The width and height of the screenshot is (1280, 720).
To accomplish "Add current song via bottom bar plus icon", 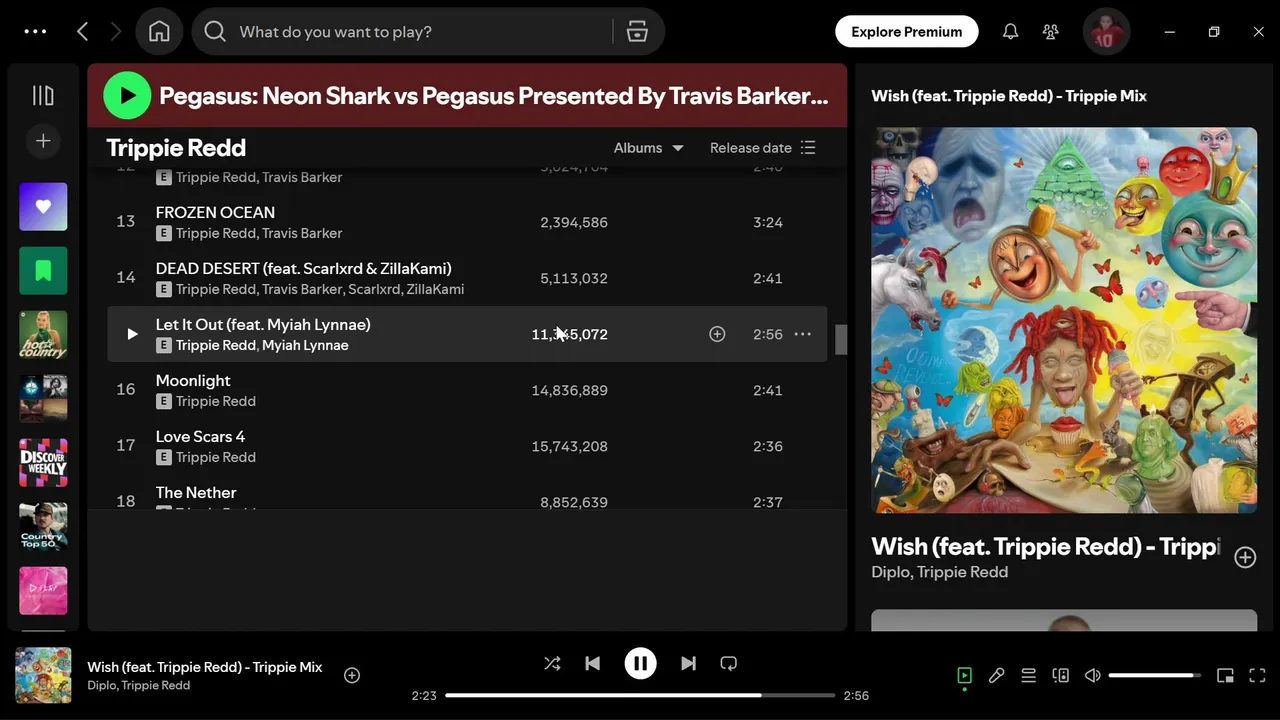I will pyautogui.click(x=352, y=675).
